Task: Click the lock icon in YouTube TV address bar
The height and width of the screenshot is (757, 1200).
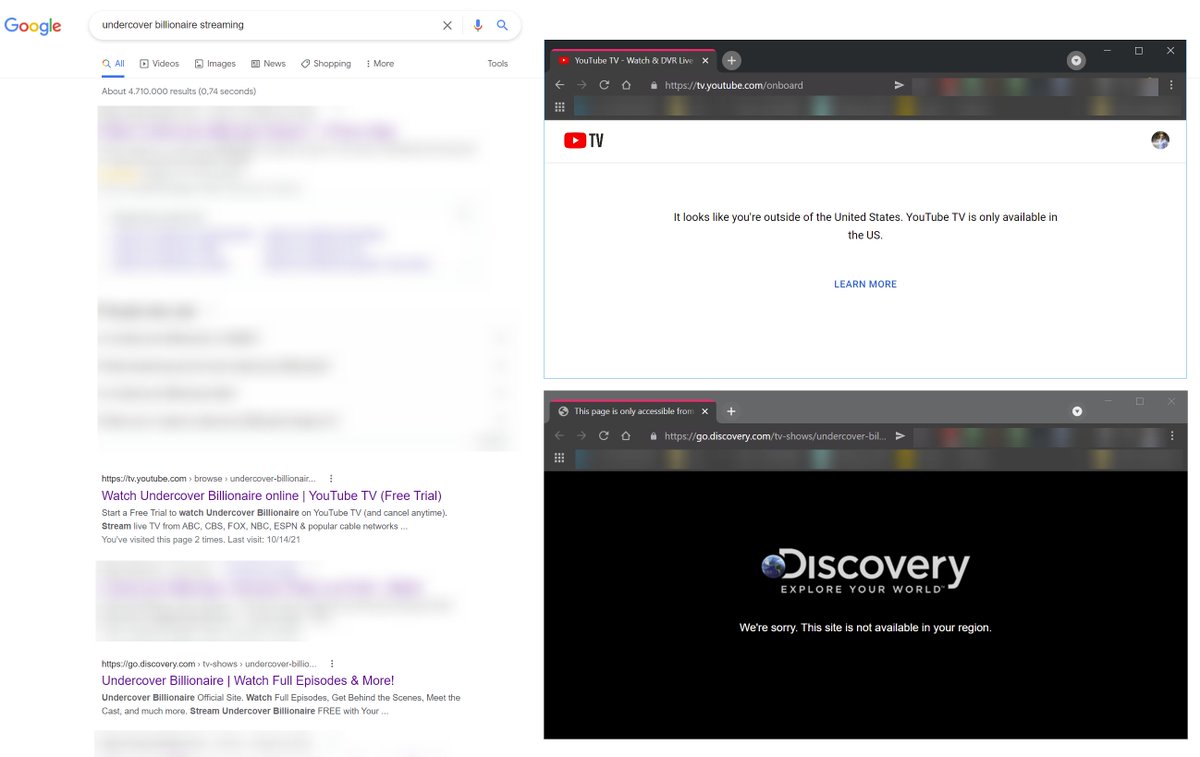Action: pyautogui.click(x=654, y=85)
